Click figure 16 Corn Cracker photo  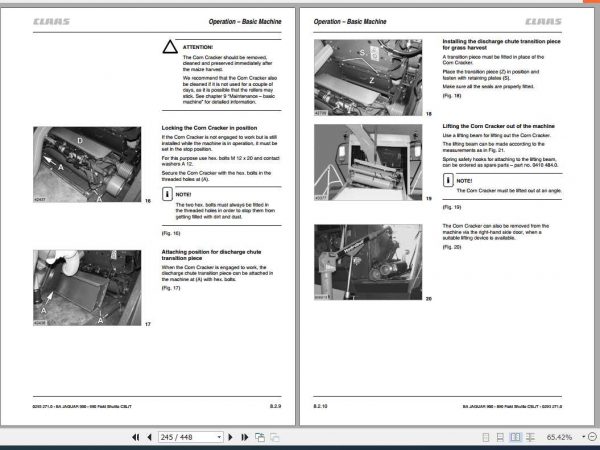pyautogui.click(x=87, y=165)
